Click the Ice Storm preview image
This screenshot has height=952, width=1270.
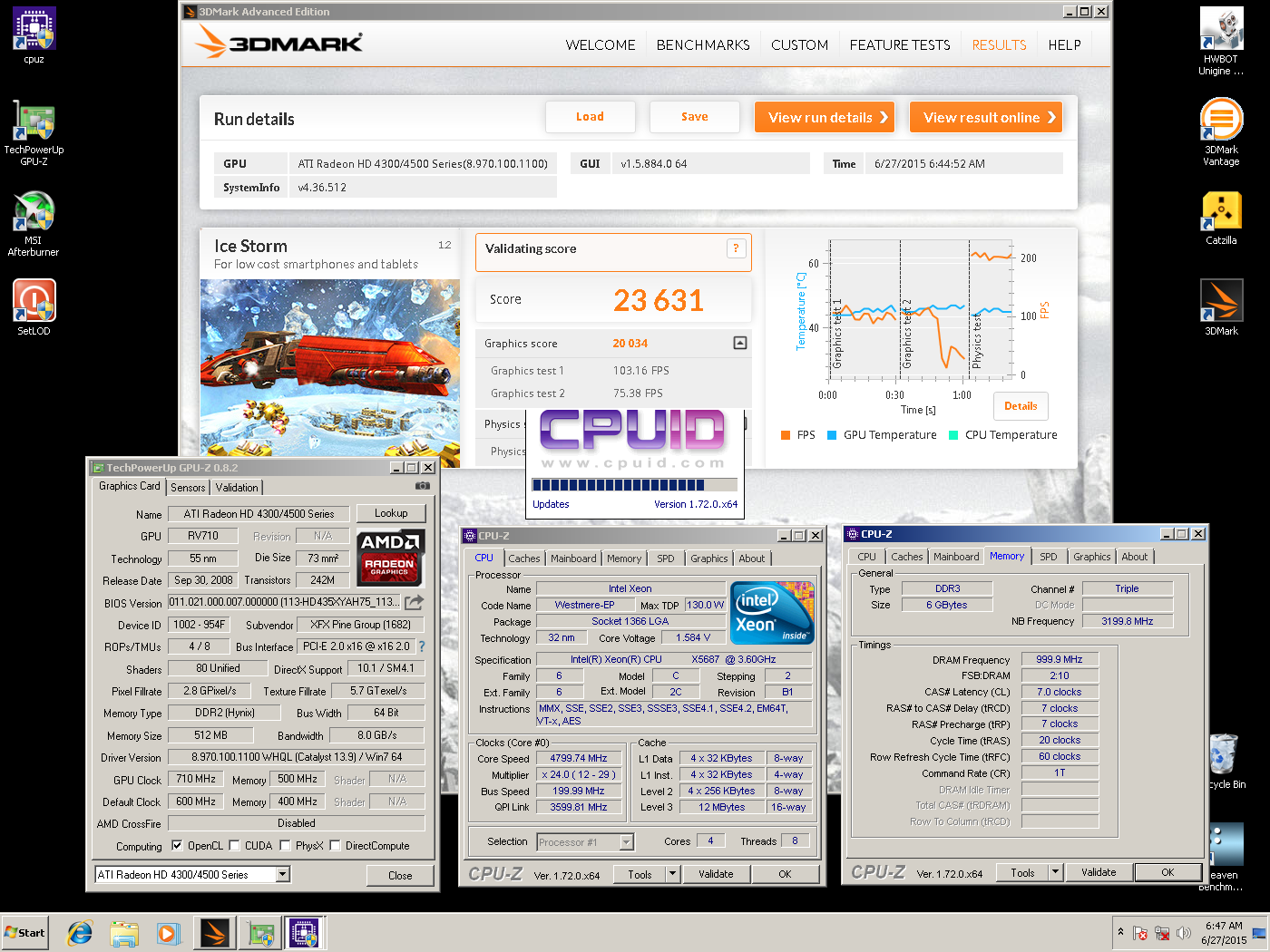[330, 373]
